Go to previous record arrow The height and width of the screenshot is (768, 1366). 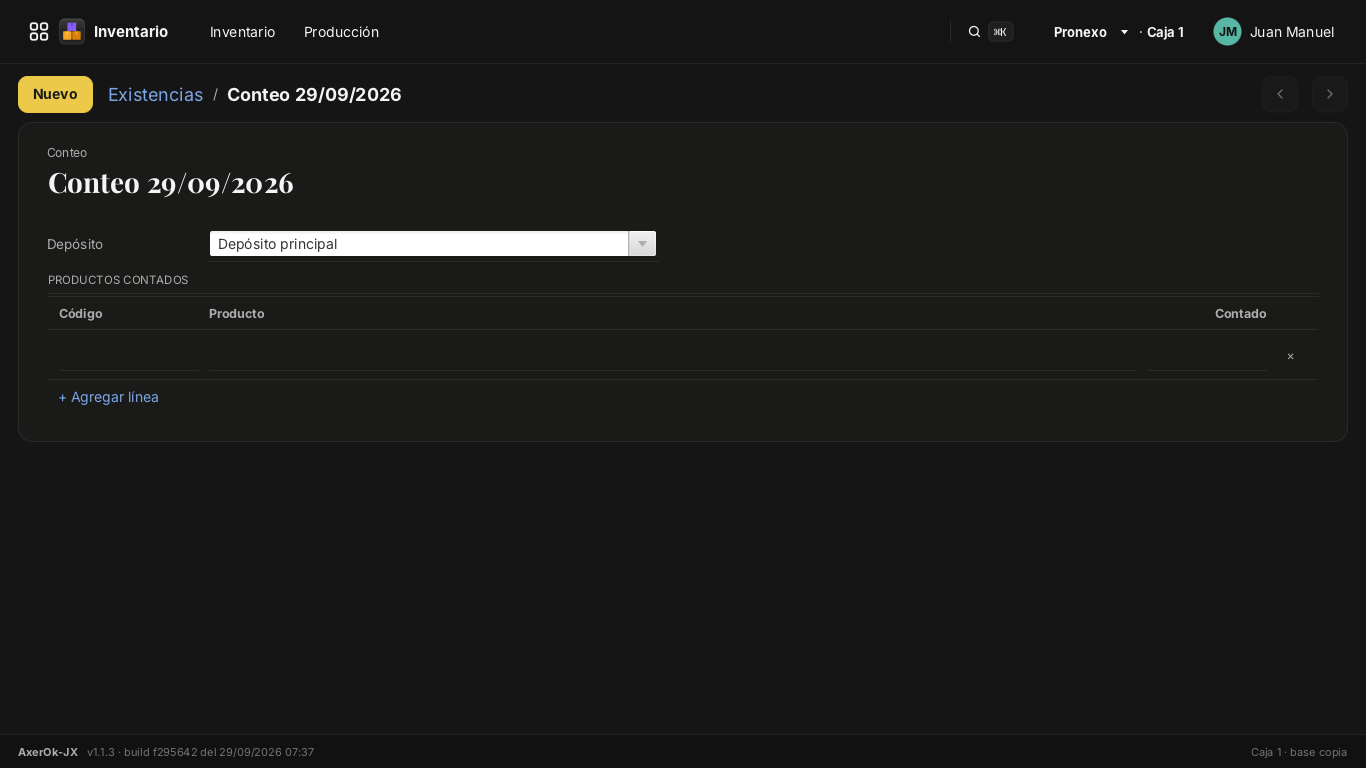1280,94
